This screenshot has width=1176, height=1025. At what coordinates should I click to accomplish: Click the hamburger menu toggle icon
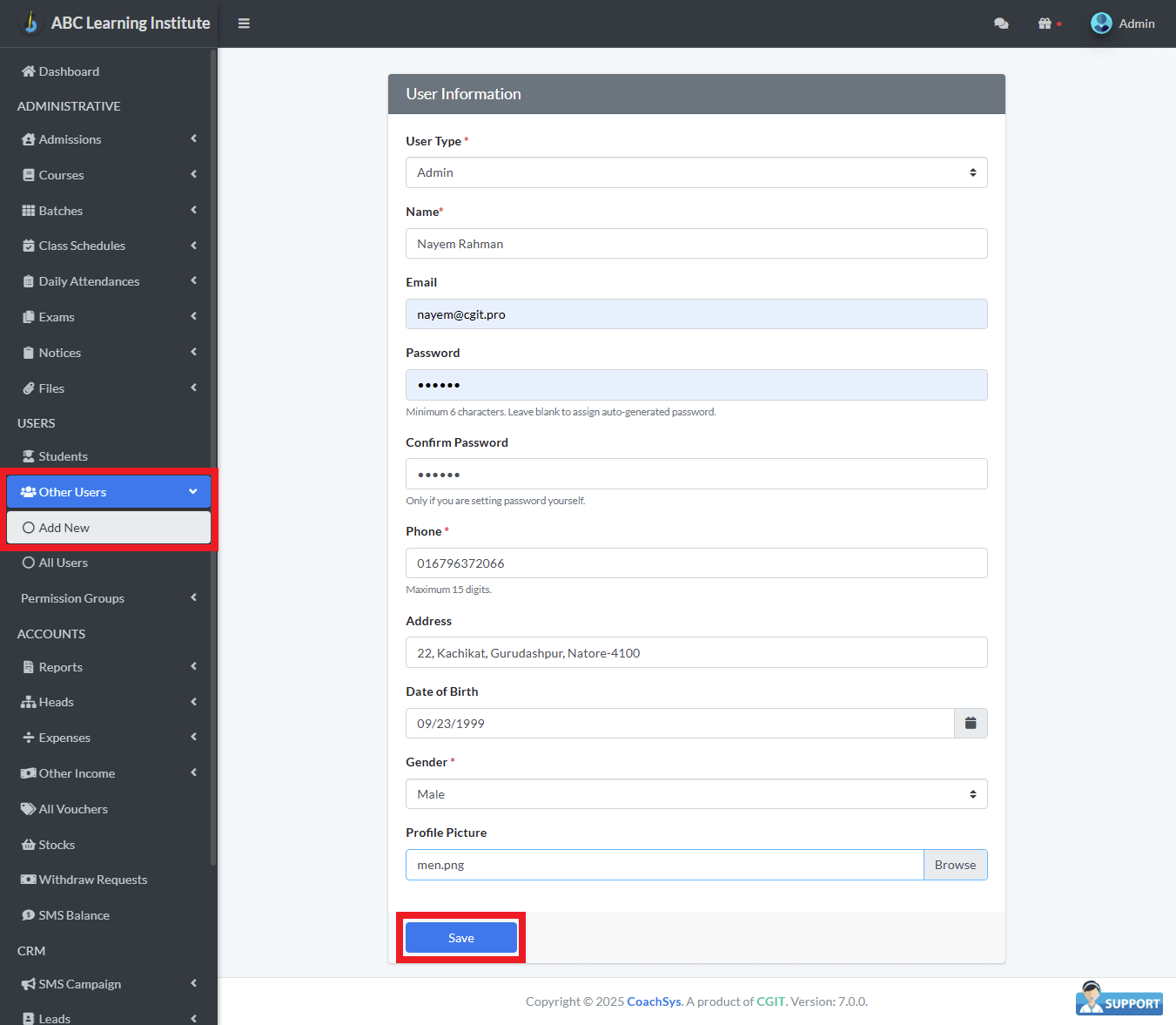(x=244, y=24)
